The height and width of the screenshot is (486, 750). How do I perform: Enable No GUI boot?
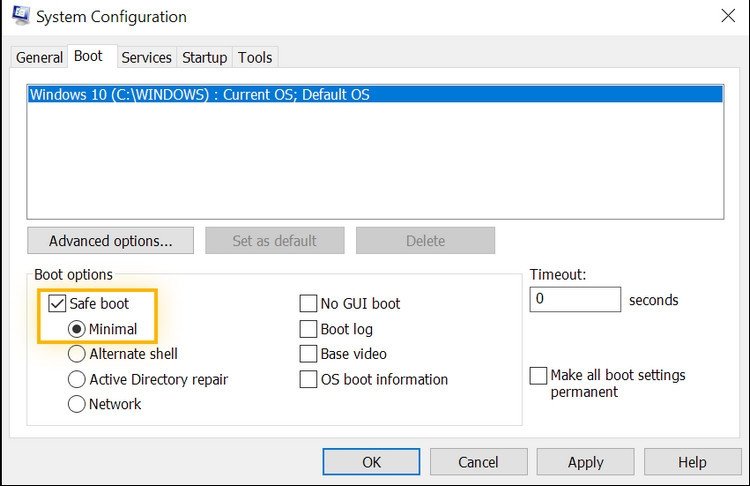[x=309, y=304]
